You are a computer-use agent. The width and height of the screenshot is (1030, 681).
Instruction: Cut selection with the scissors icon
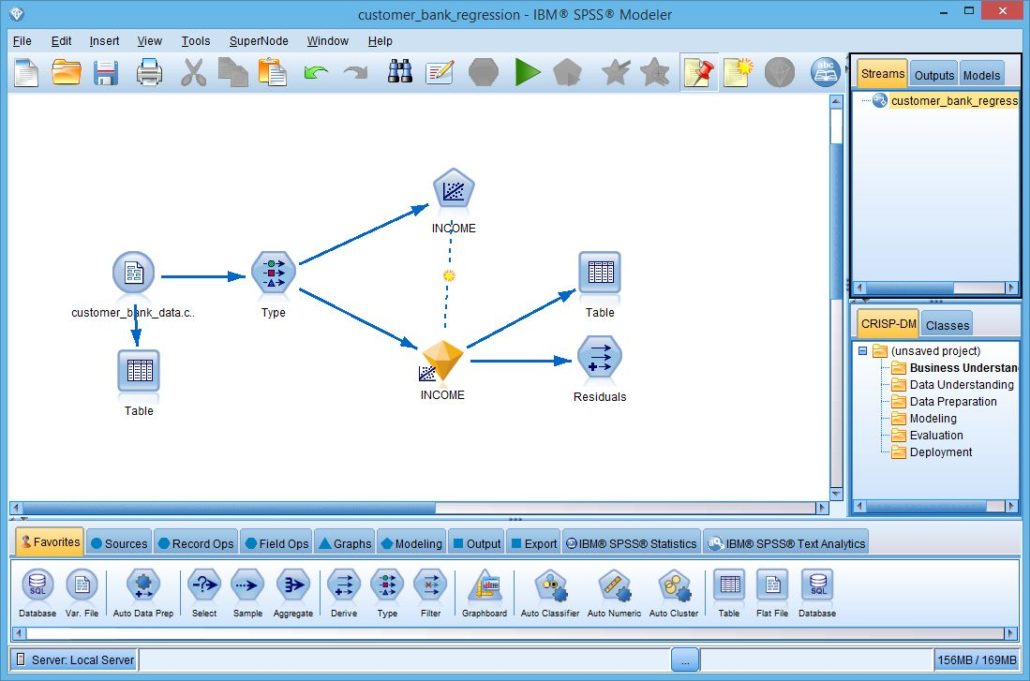pyautogui.click(x=193, y=72)
